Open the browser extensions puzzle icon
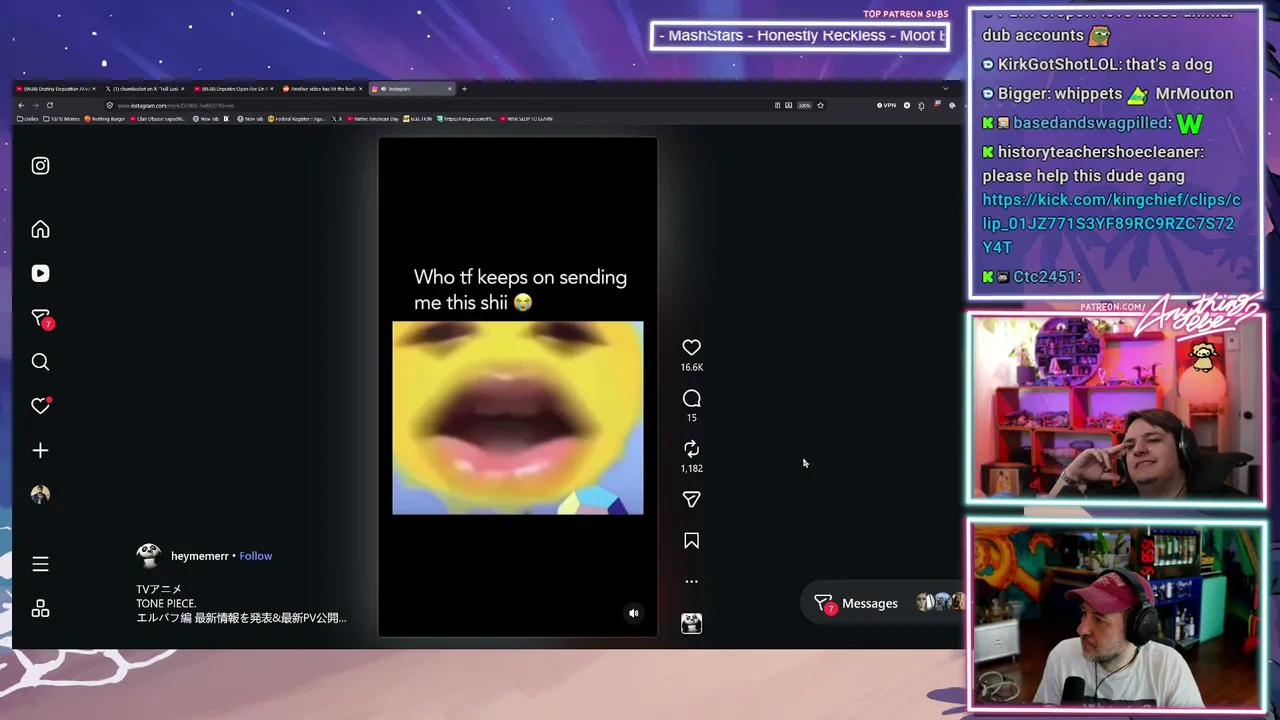This screenshot has height=720, width=1280. (x=921, y=105)
